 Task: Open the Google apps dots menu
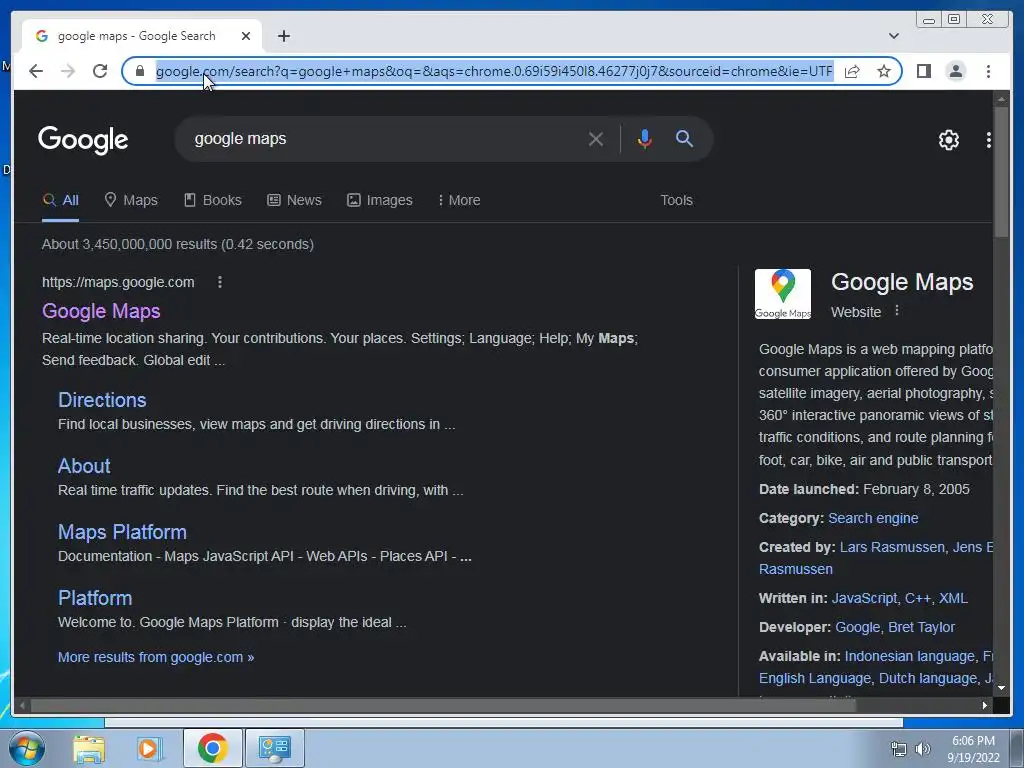tap(988, 139)
